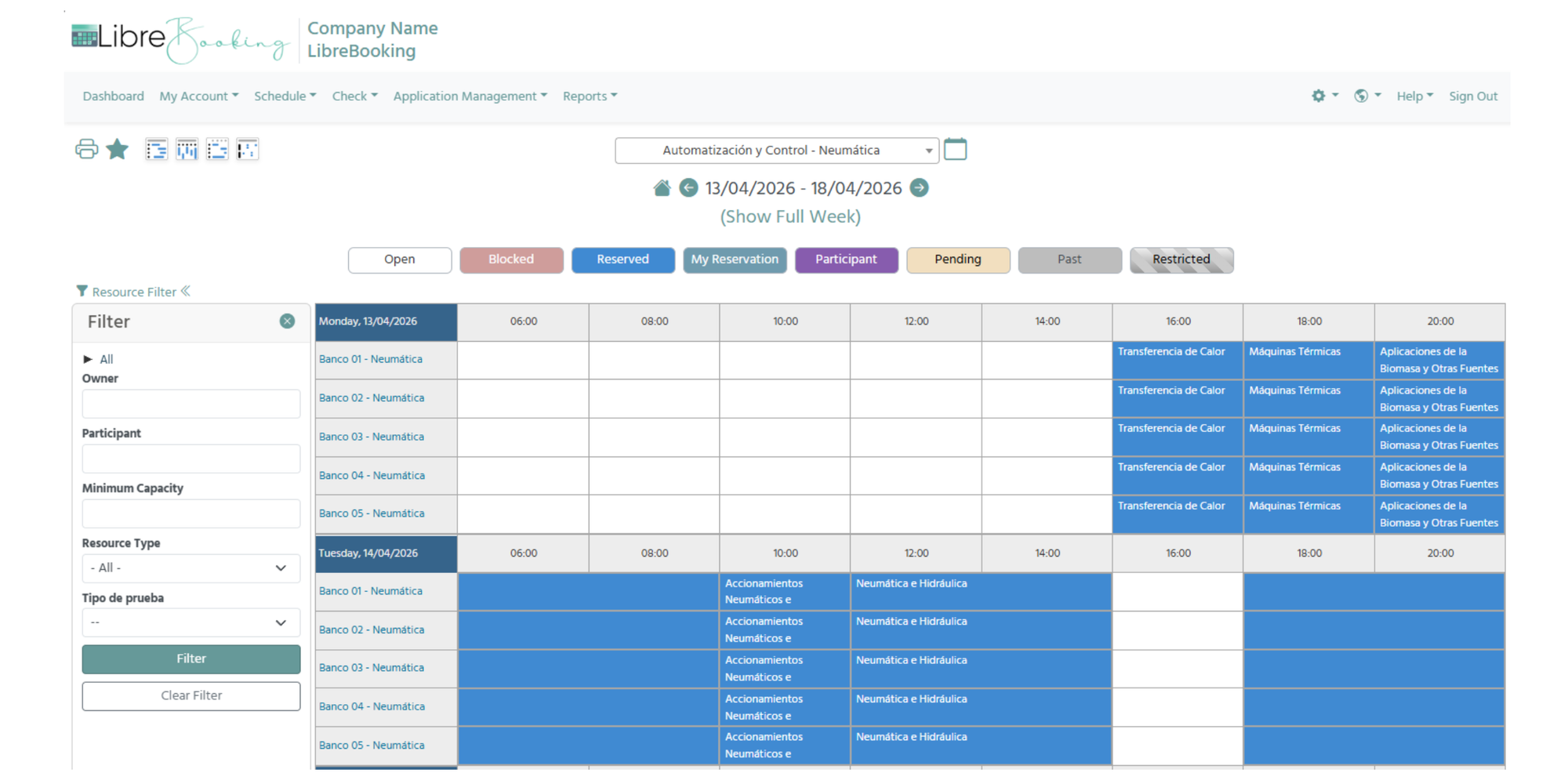Open the schedule selector Automatización y Control - Neumática
Viewport: 1568px width, 784px height.
pyautogui.click(x=776, y=151)
